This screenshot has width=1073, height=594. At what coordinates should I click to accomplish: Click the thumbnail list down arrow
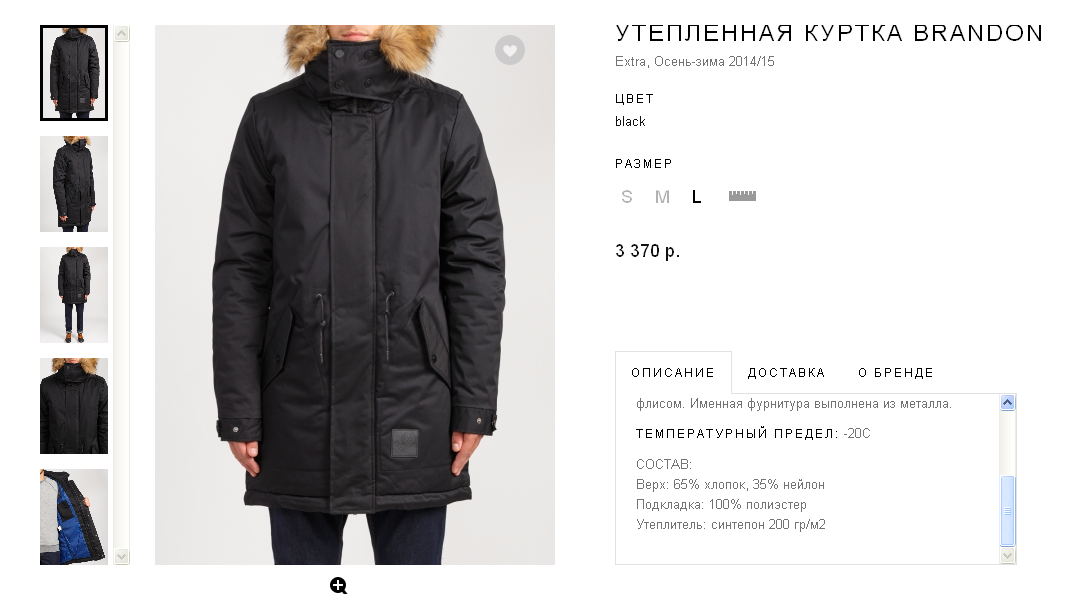click(x=122, y=556)
